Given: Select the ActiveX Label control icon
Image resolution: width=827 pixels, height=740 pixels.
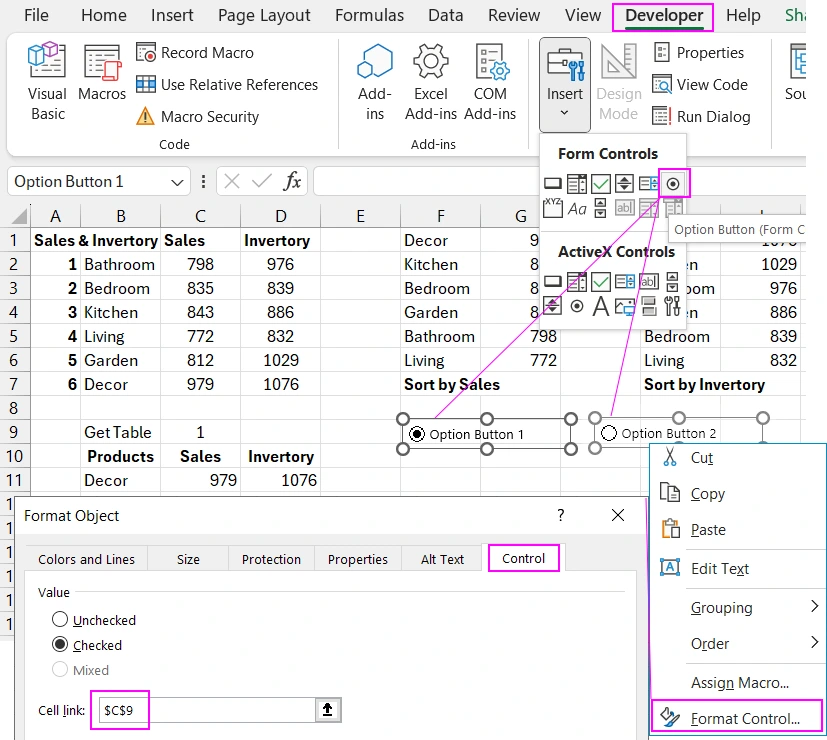Looking at the screenshot, I should click(601, 305).
